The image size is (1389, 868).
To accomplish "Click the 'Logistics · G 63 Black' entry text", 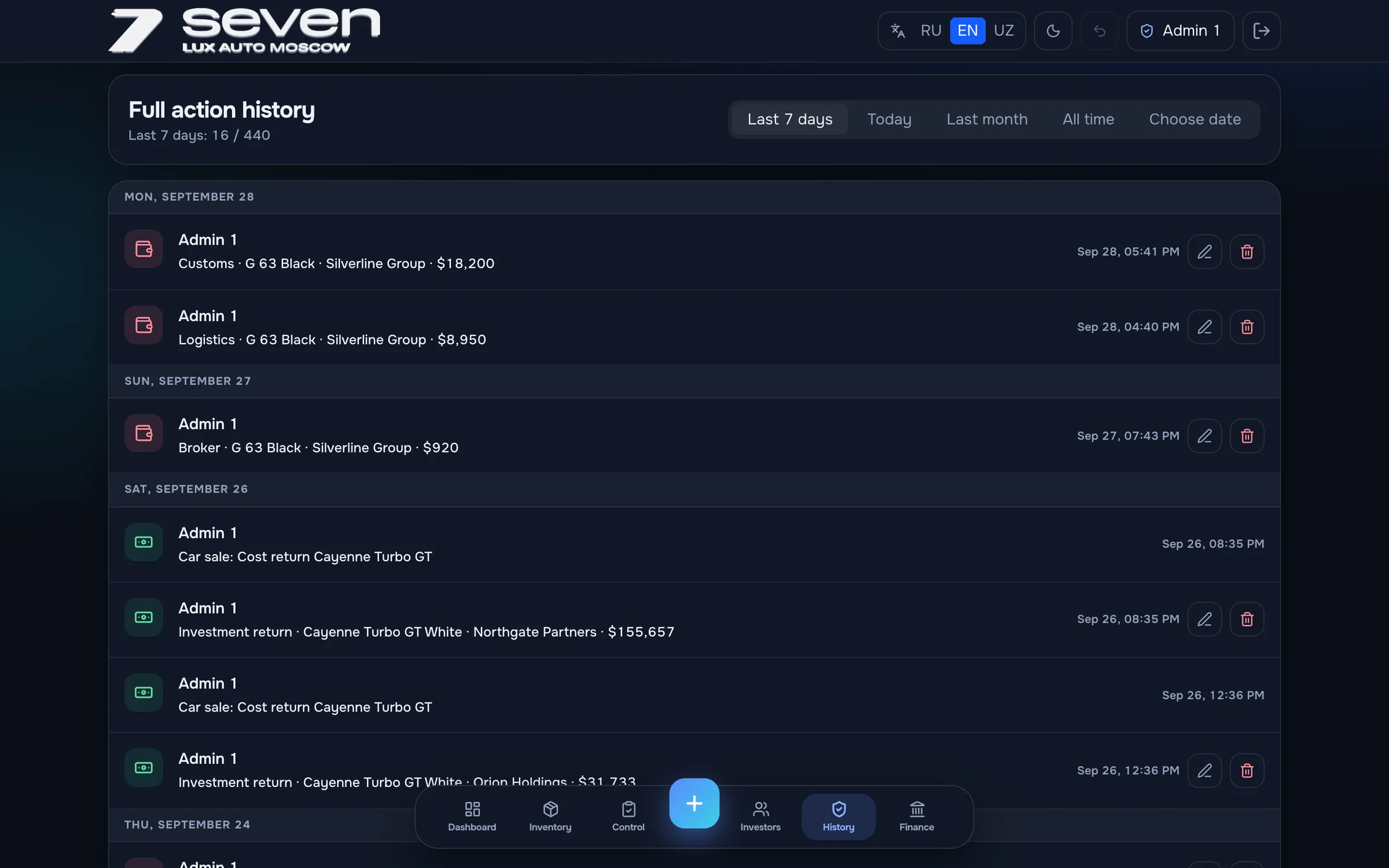I will tap(332, 340).
